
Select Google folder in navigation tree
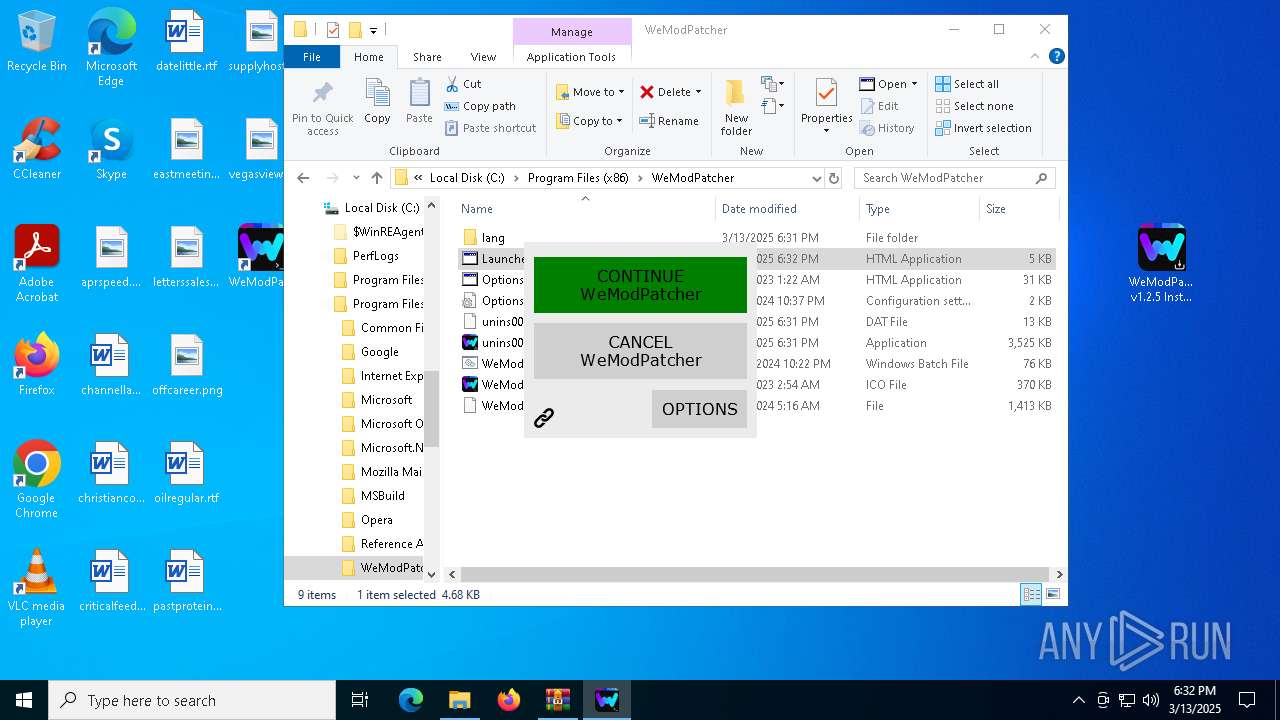tap(379, 352)
